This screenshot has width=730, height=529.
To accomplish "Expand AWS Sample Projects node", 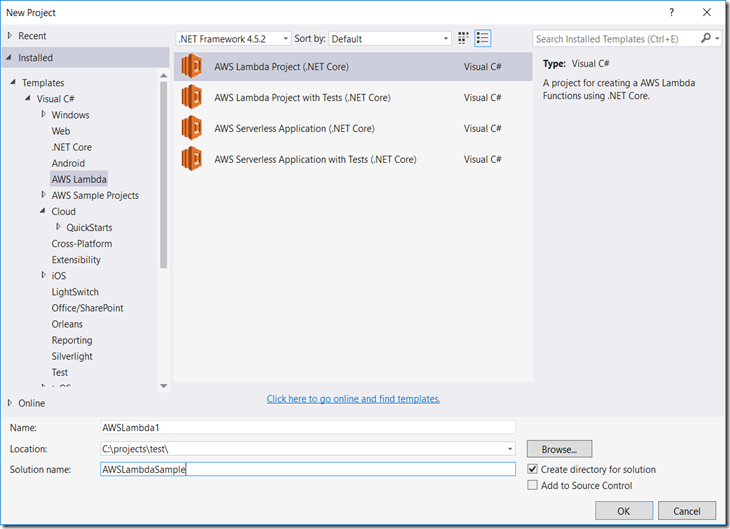I will point(43,195).
